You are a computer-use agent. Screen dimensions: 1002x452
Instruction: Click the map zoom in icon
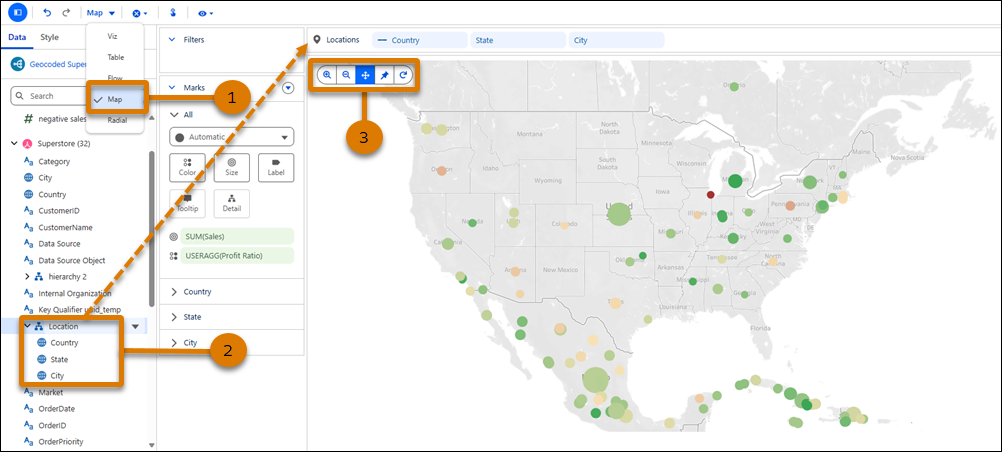[327, 75]
